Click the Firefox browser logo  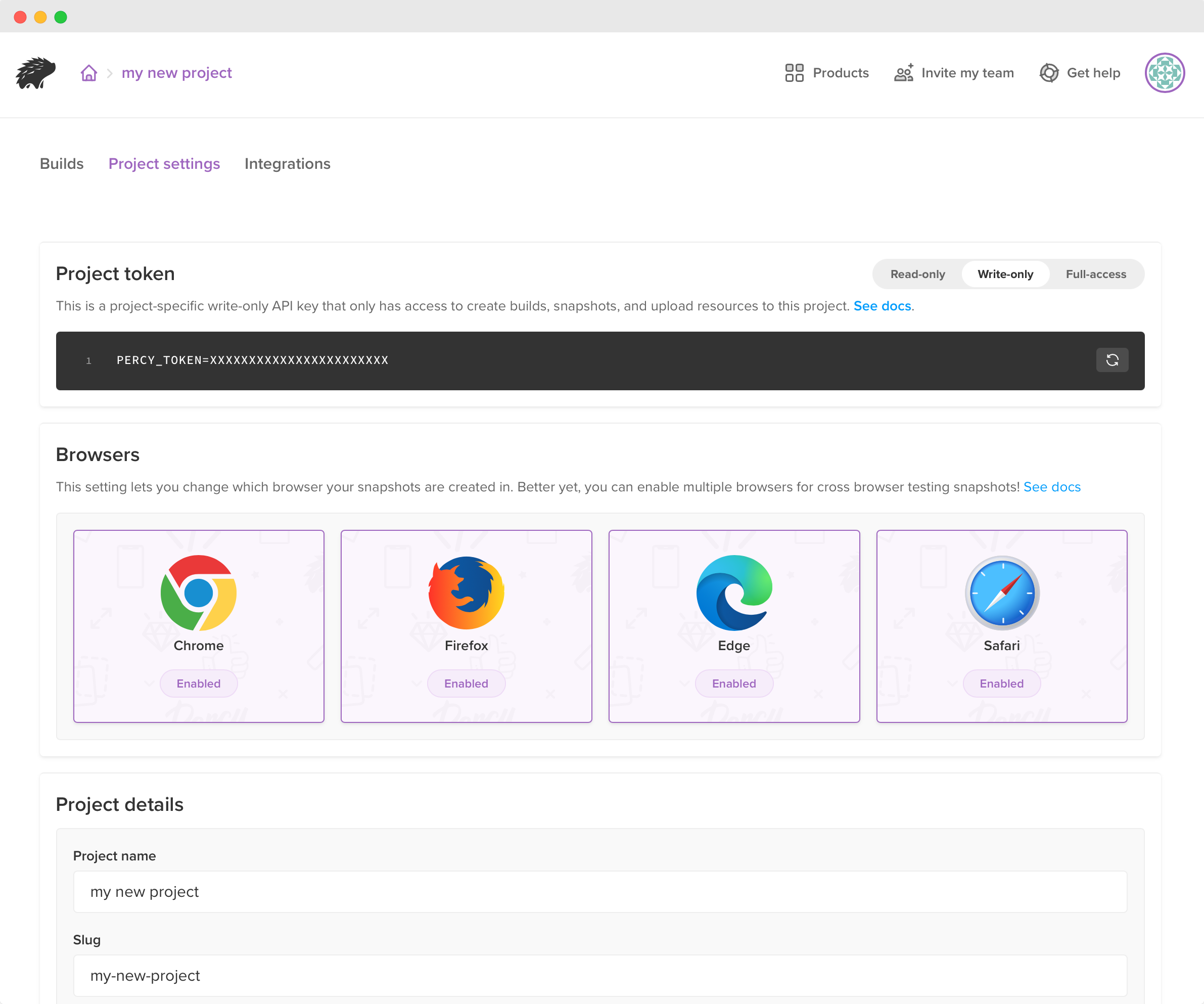click(466, 593)
